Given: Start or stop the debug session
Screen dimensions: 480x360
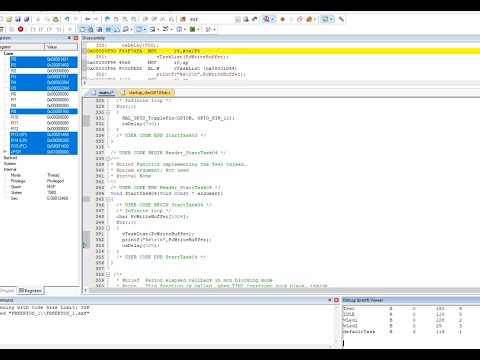Looking at the screenshot, I should [266, 19].
